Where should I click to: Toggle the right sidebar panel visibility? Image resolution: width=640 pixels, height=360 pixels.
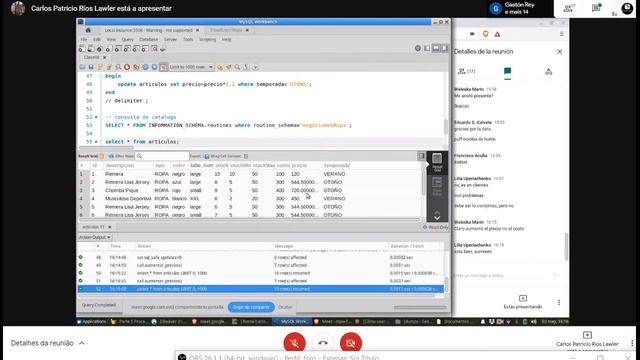[x=444, y=48]
